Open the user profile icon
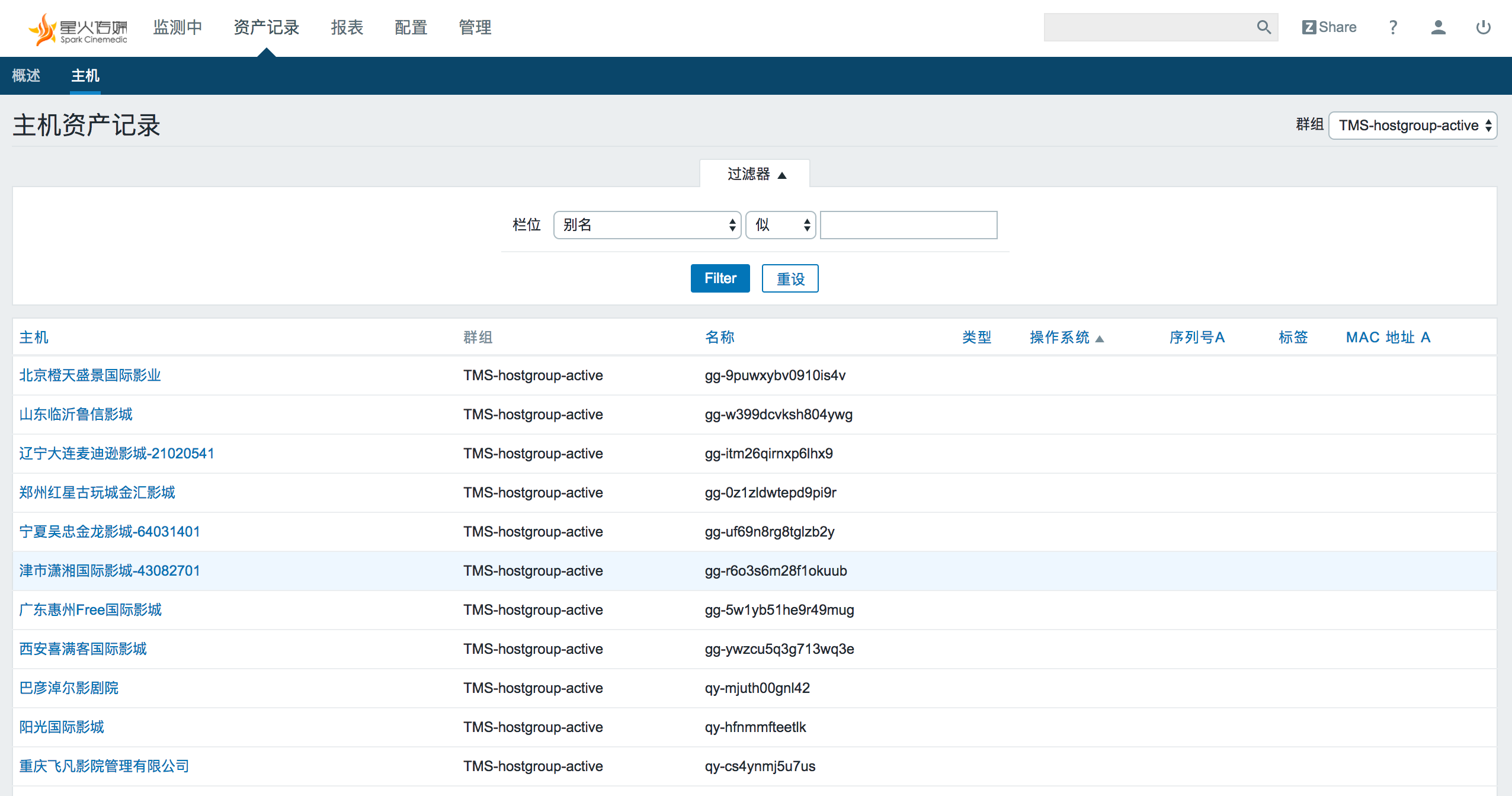 click(x=1438, y=27)
